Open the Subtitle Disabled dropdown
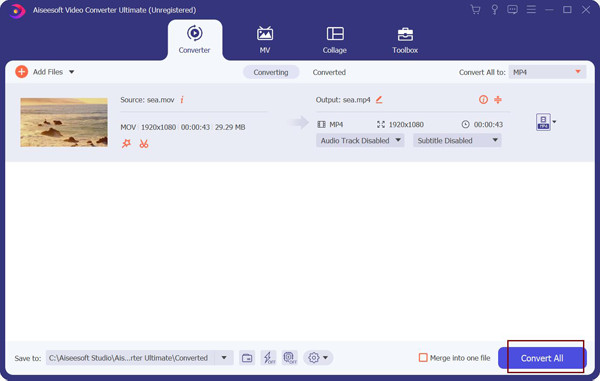600x381 pixels. pyautogui.click(x=457, y=141)
